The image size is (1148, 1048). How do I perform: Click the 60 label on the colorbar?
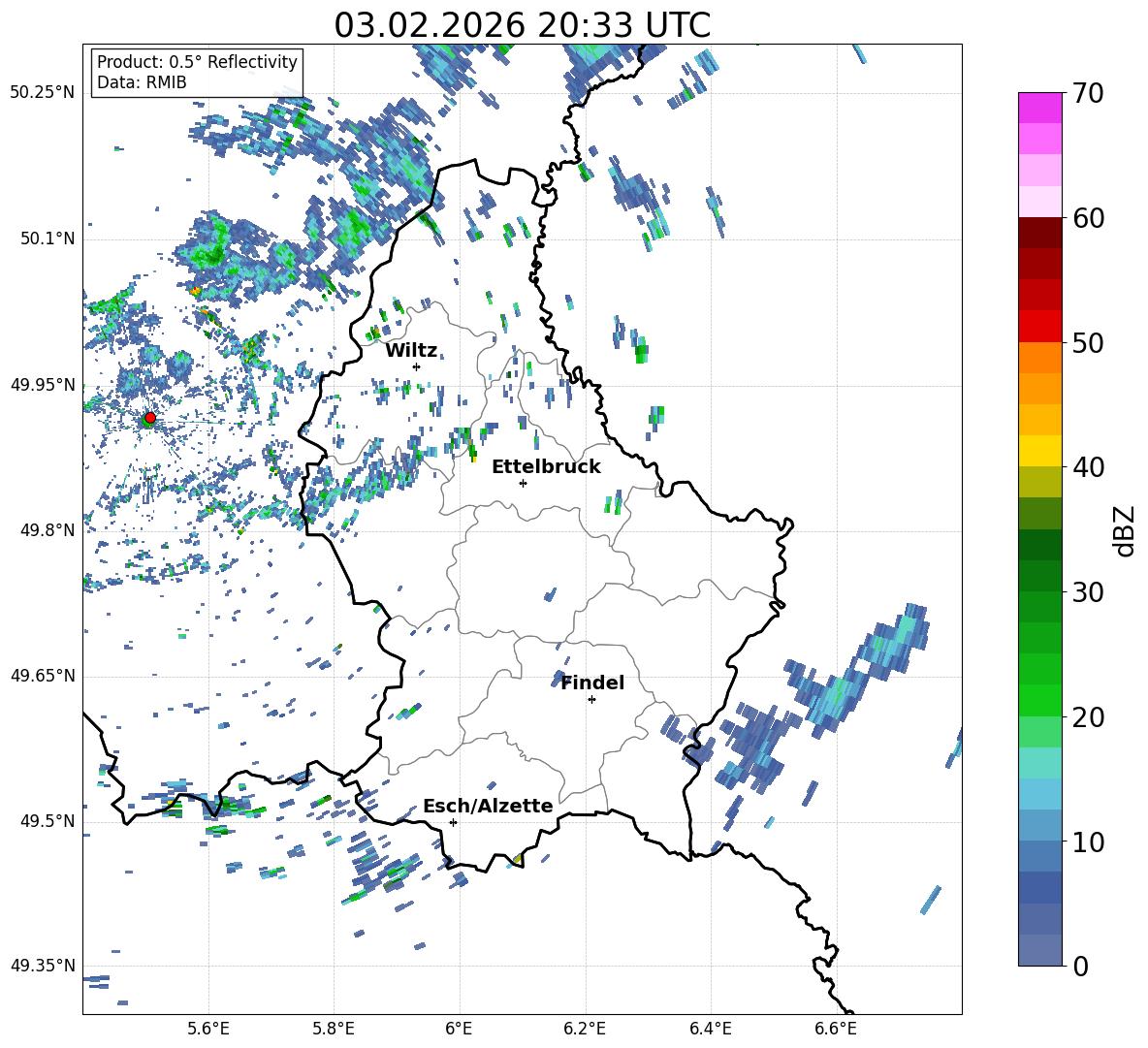[1088, 218]
